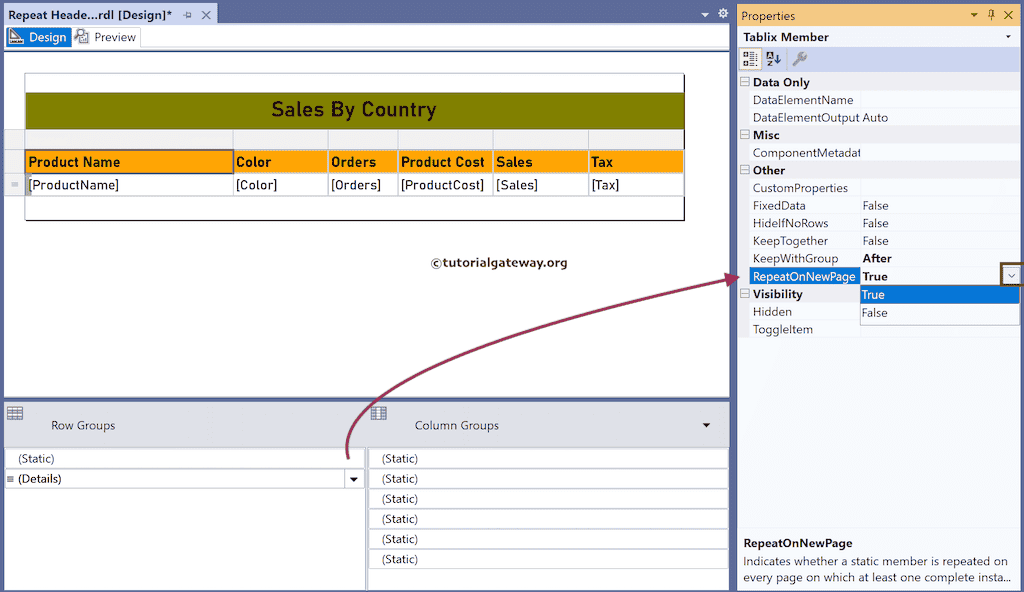Expand the (Details) row group dropdown

click(x=354, y=478)
